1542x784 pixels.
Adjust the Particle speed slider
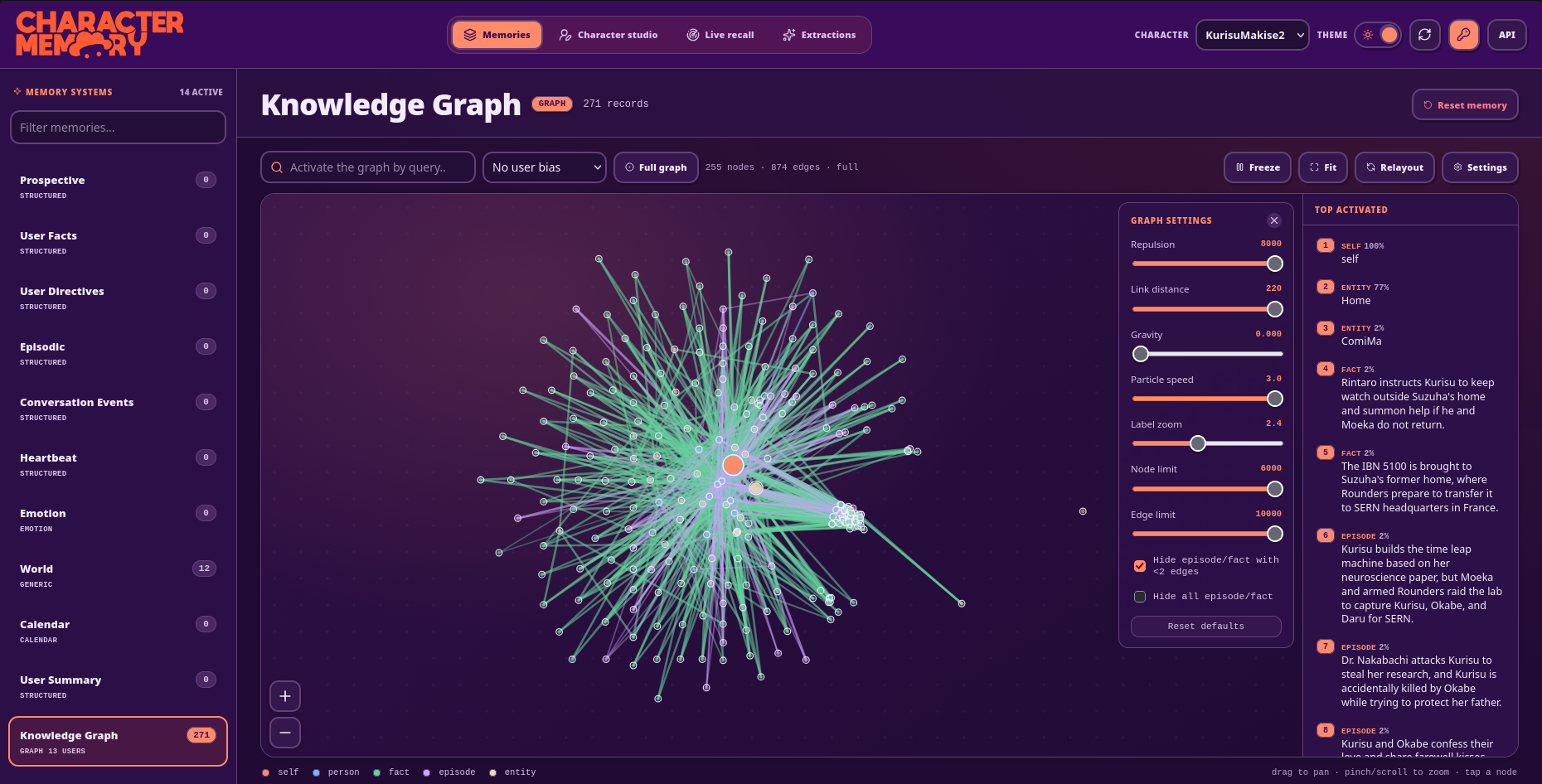pyautogui.click(x=1207, y=399)
